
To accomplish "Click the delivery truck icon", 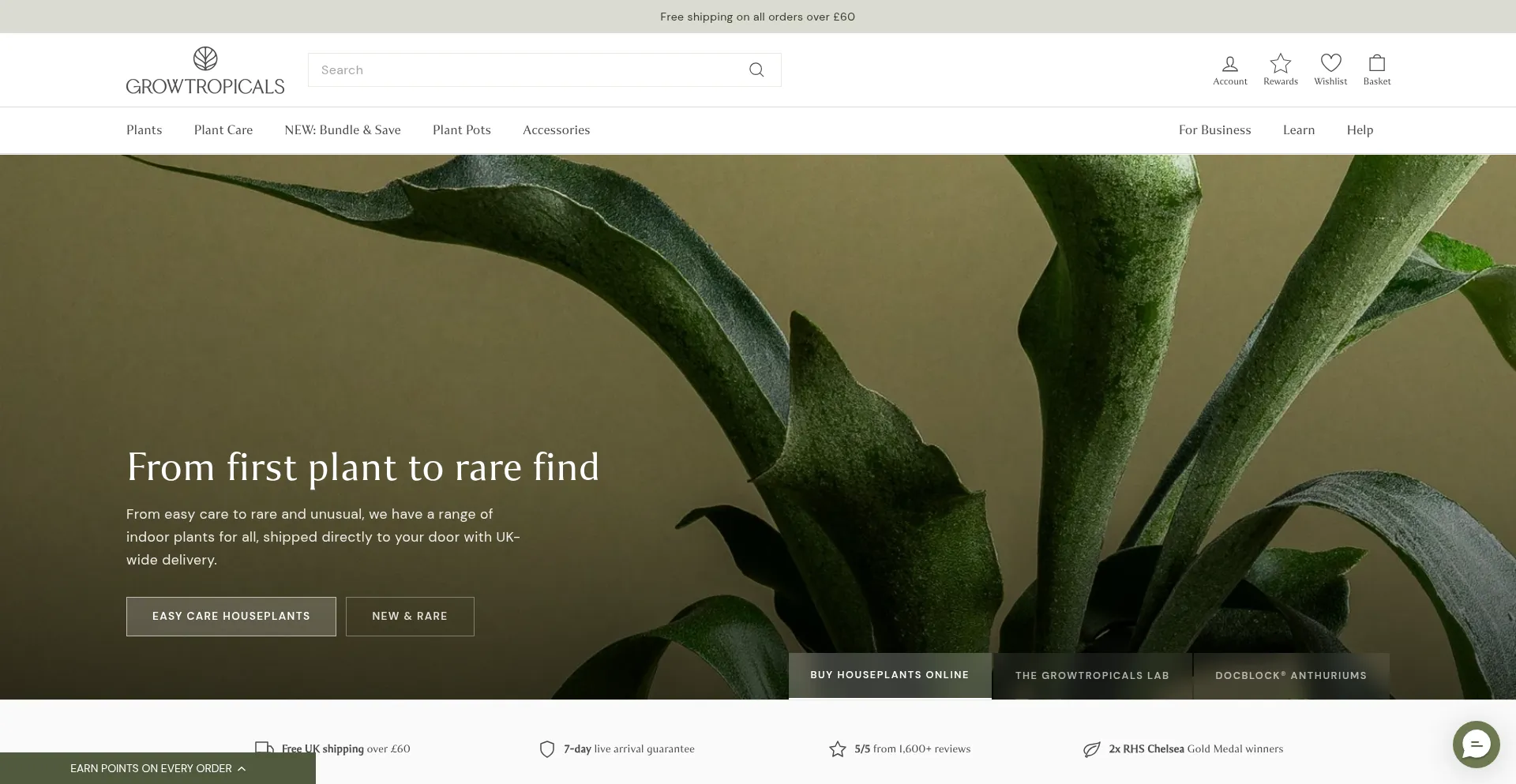I will 265,748.
